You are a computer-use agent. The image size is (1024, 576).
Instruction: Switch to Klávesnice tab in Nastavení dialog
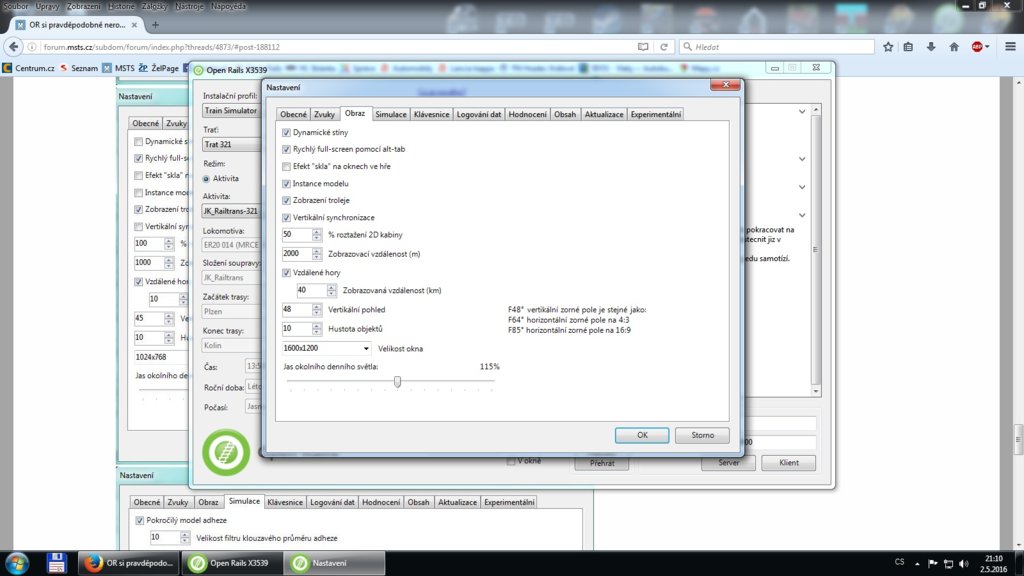point(432,114)
